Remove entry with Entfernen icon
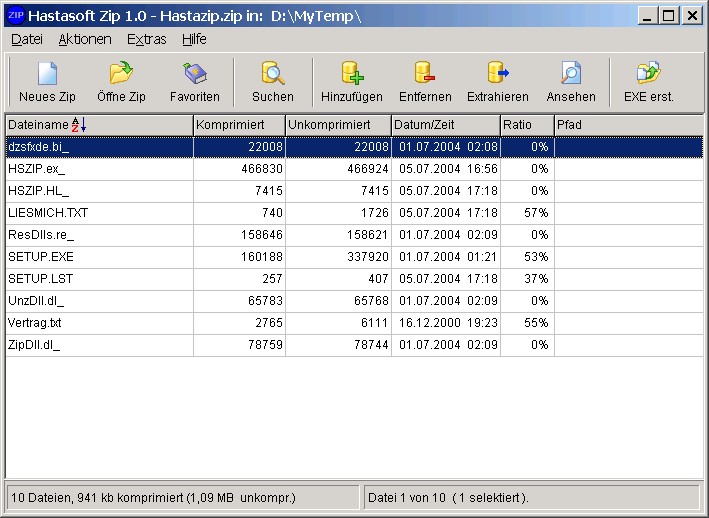Screen dimensions: 709x518 pos(425,73)
